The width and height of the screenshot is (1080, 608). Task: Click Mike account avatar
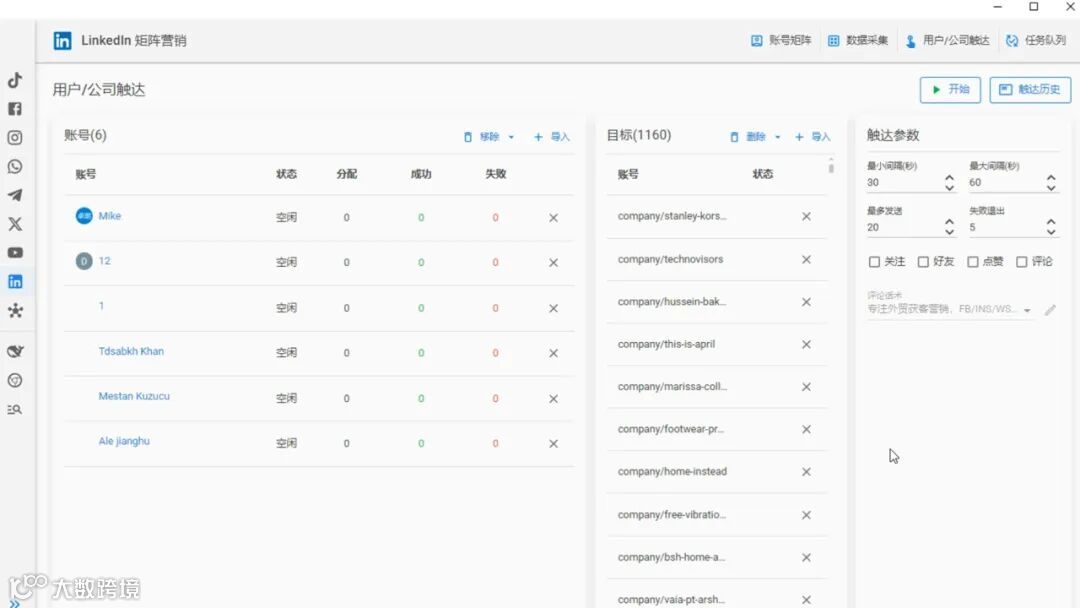pos(84,216)
